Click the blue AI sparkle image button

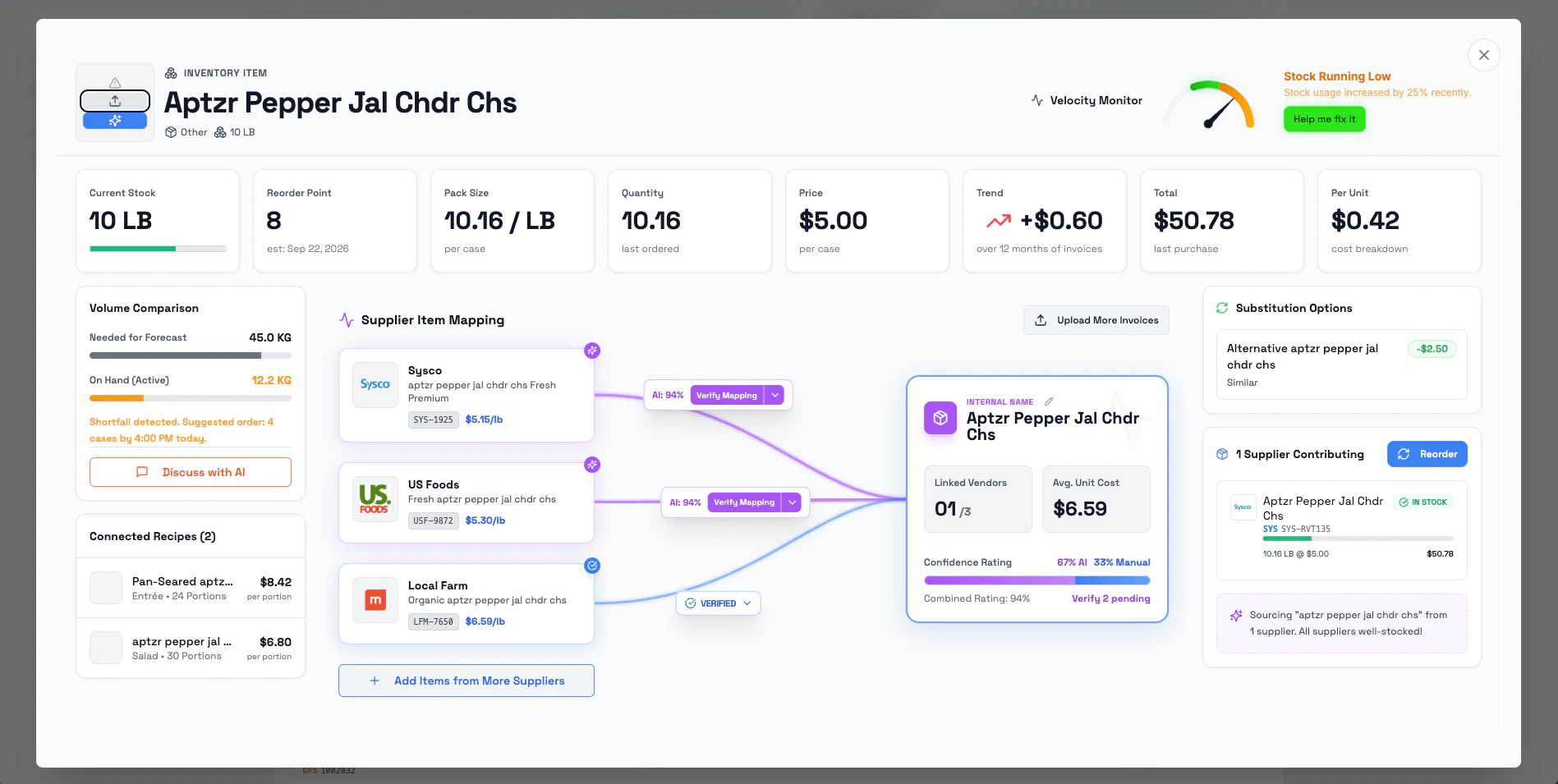[x=115, y=121]
